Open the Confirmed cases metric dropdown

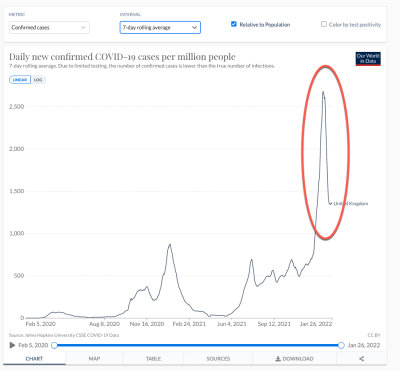point(49,28)
